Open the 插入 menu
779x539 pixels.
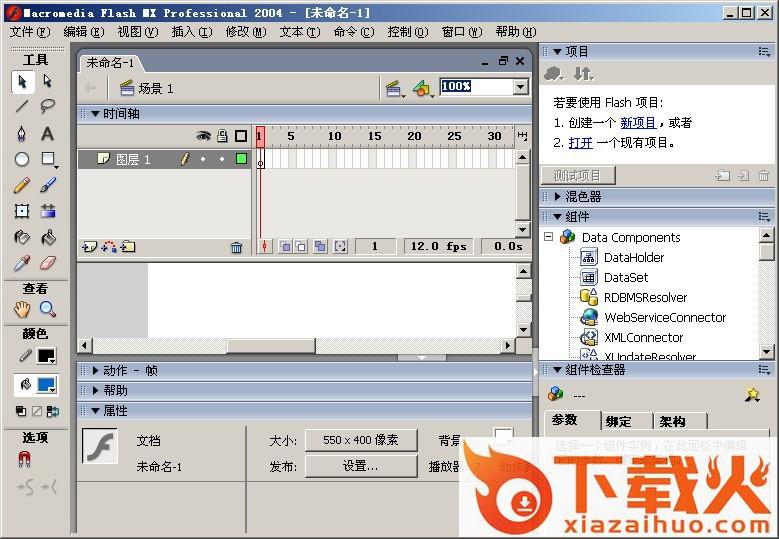click(192, 32)
